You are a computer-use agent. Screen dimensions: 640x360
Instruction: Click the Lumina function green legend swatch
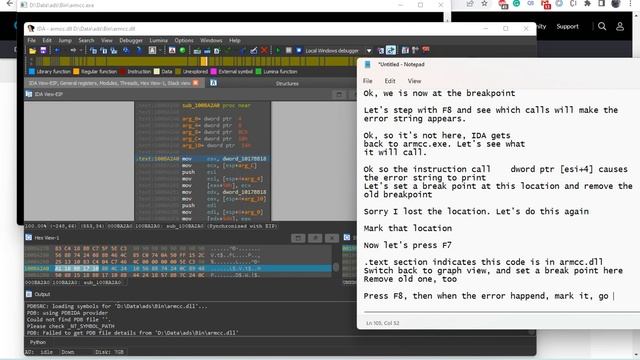pyautogui.click(x=258, y=71)
